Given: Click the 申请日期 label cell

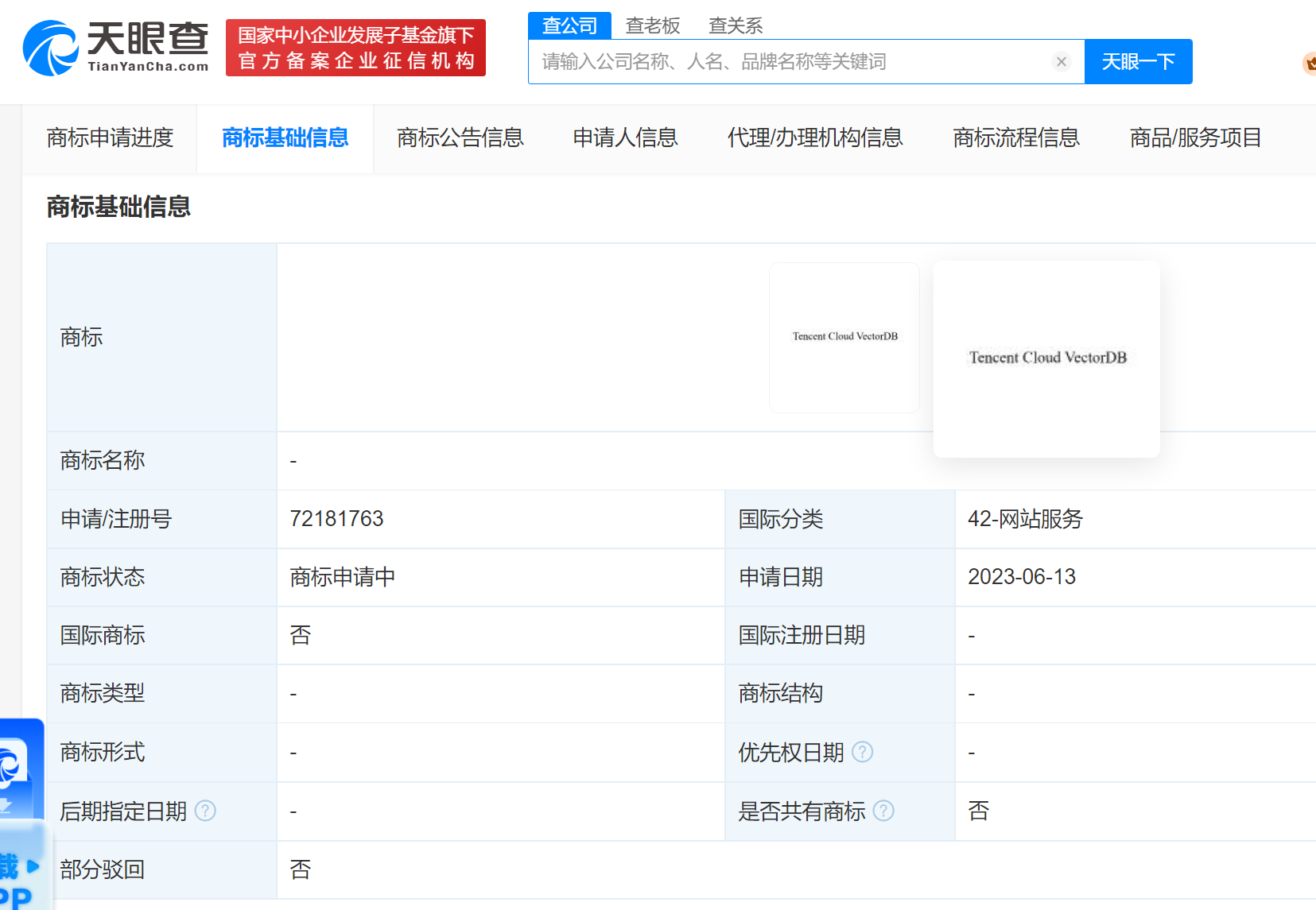Looking at the screenshot, I should point(840,577).
